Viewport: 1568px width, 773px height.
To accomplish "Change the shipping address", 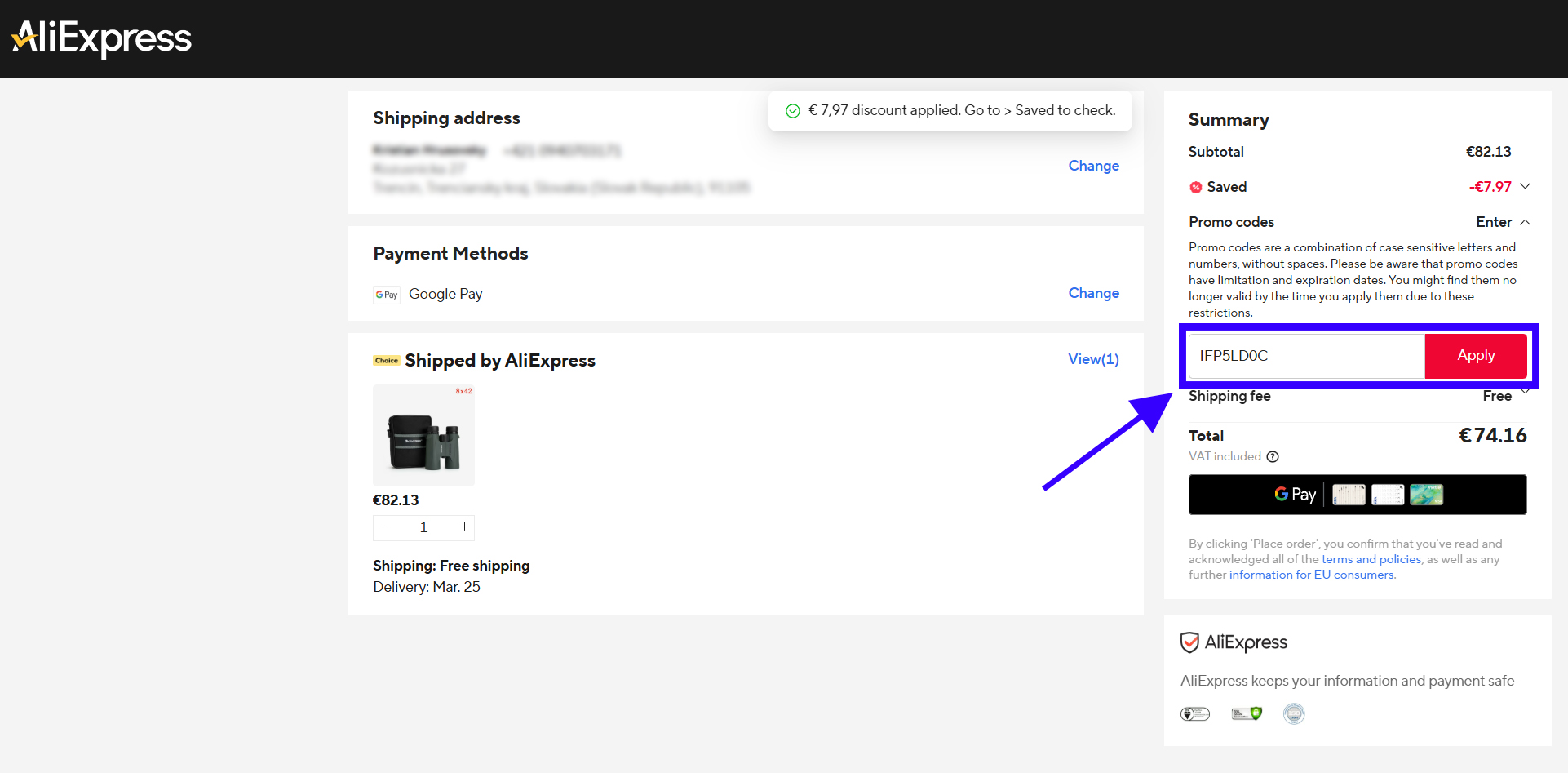I will pos(1093,166).
